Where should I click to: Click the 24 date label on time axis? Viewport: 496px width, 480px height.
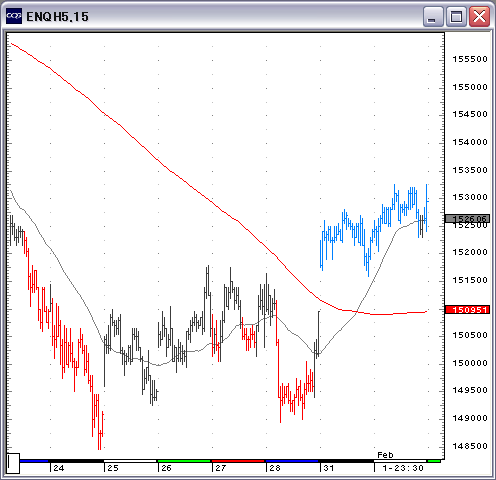point(59,468)
